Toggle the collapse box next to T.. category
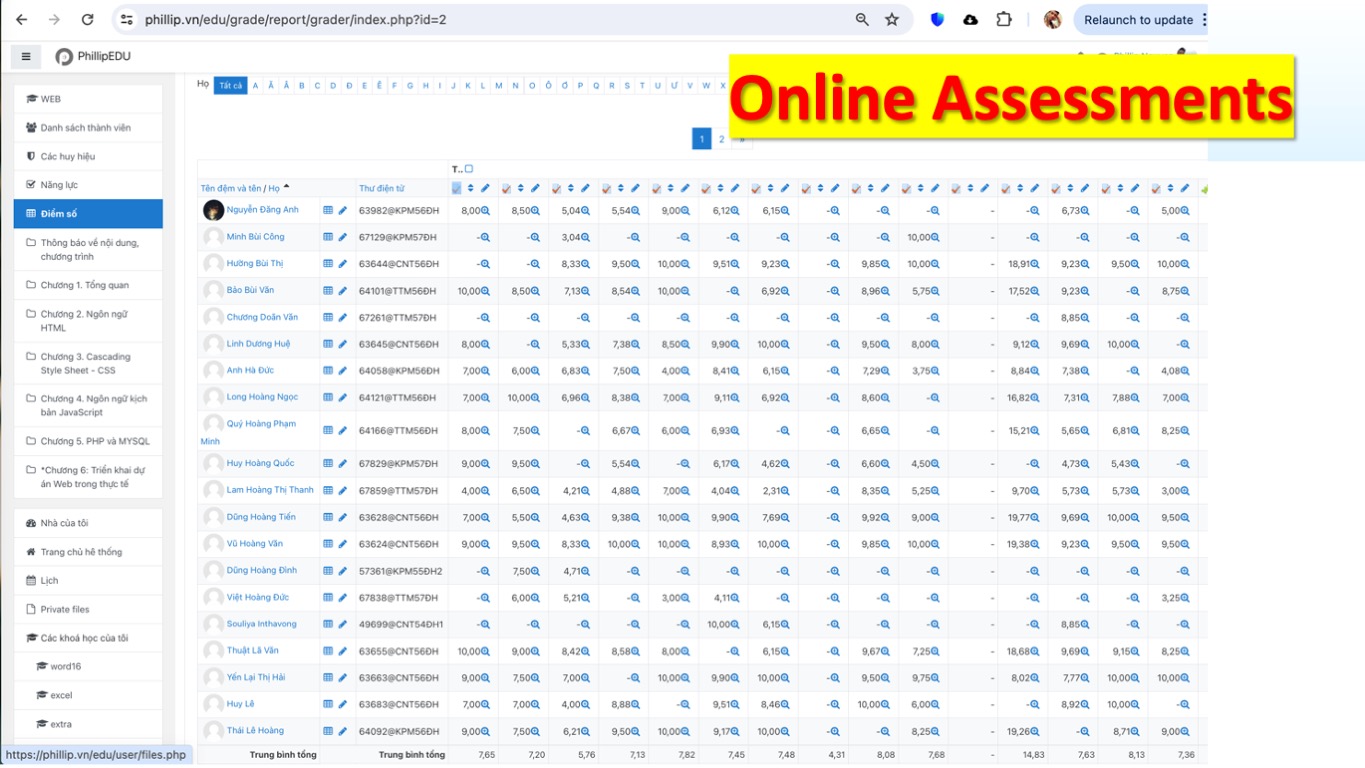The height and width of the screenshot is (768, 1365). coord(469,169)
